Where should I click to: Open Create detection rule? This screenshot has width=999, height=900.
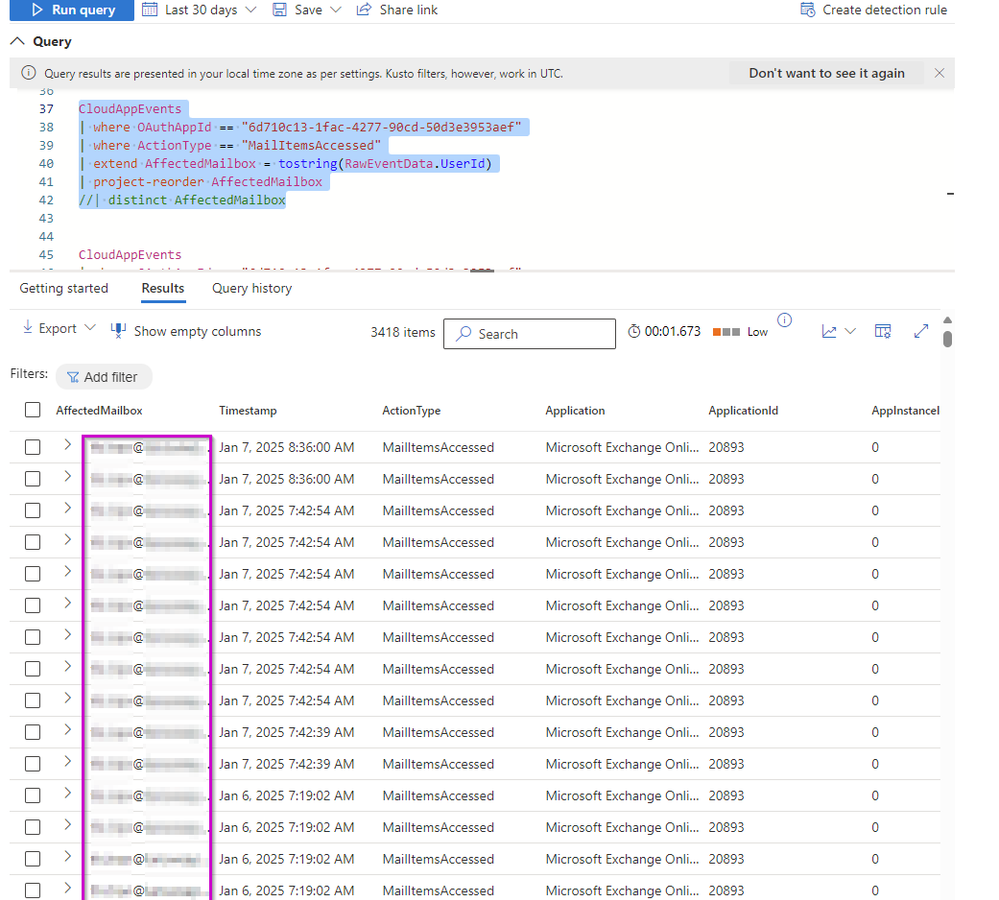click(873, 10)
